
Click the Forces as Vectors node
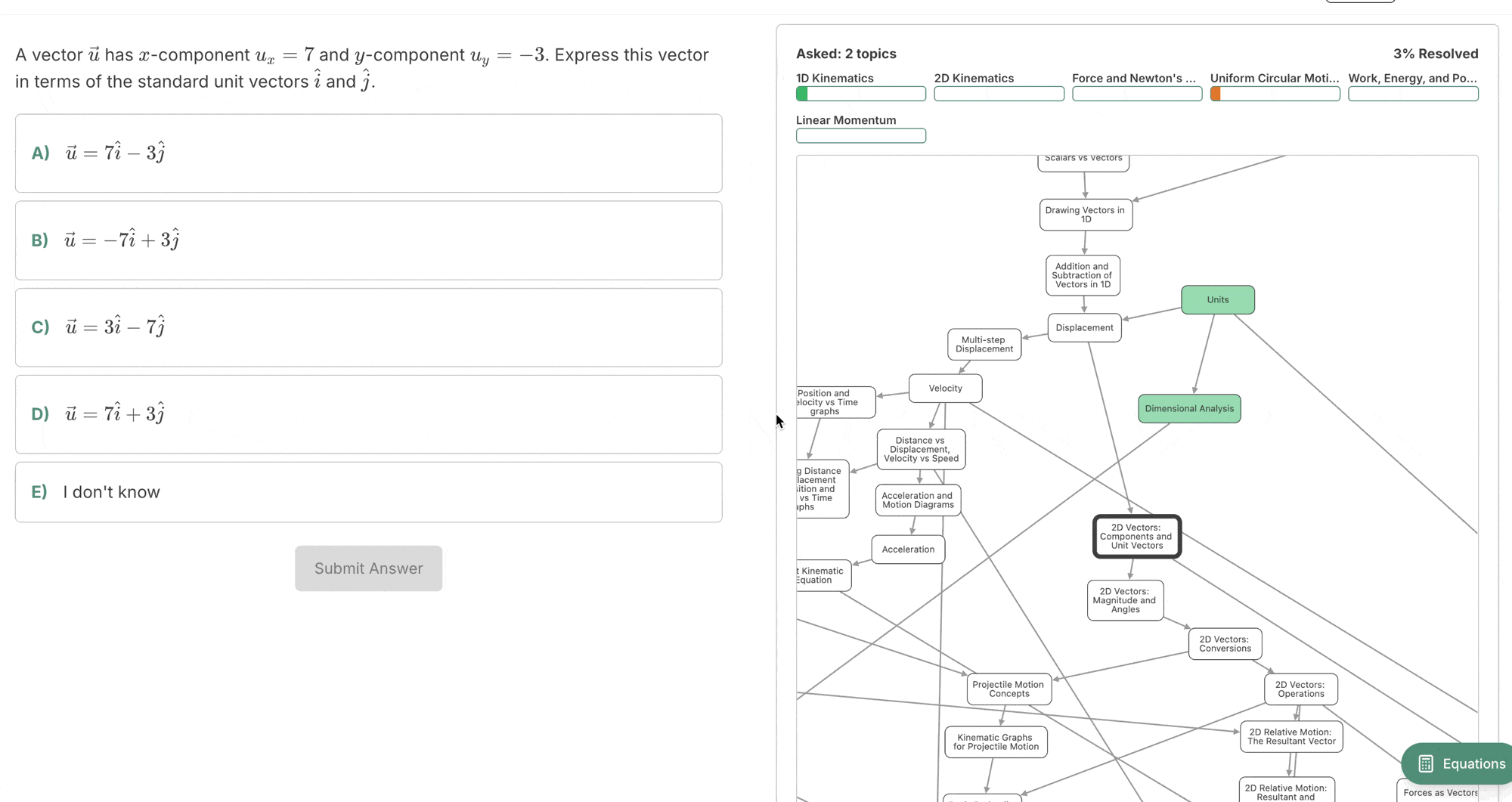[x=1439, y=792]
